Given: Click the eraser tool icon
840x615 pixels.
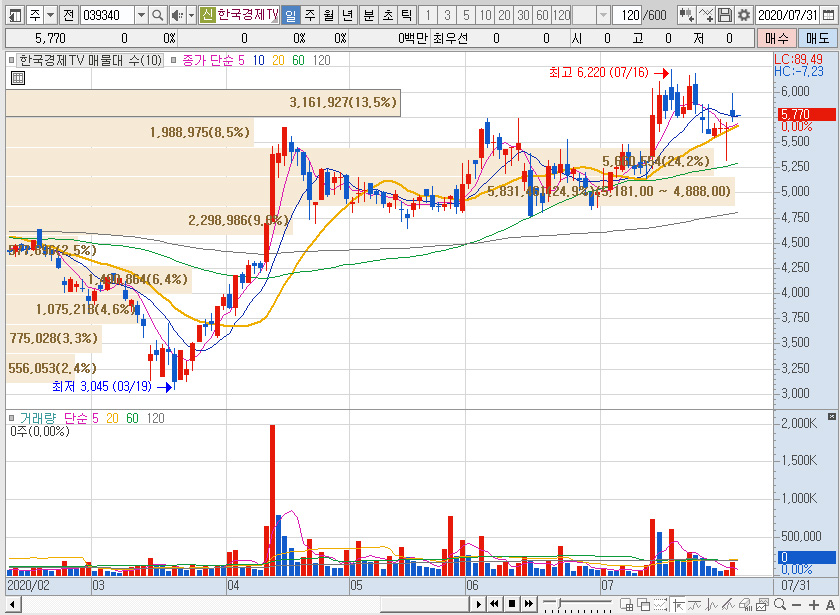Looking at the screenshot, I should point(745,604).
